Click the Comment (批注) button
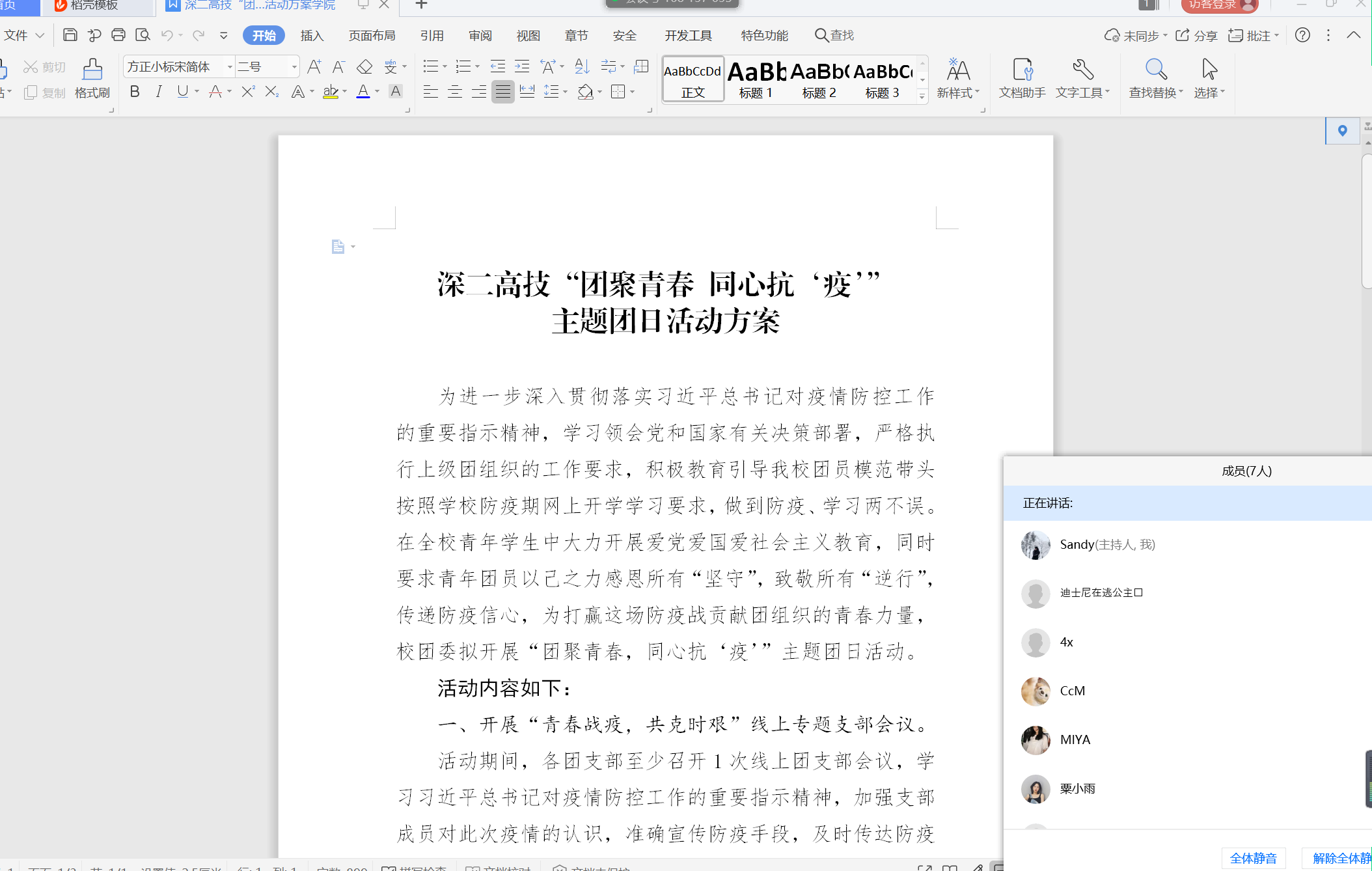1372x871 pixels. [1254, 35]
